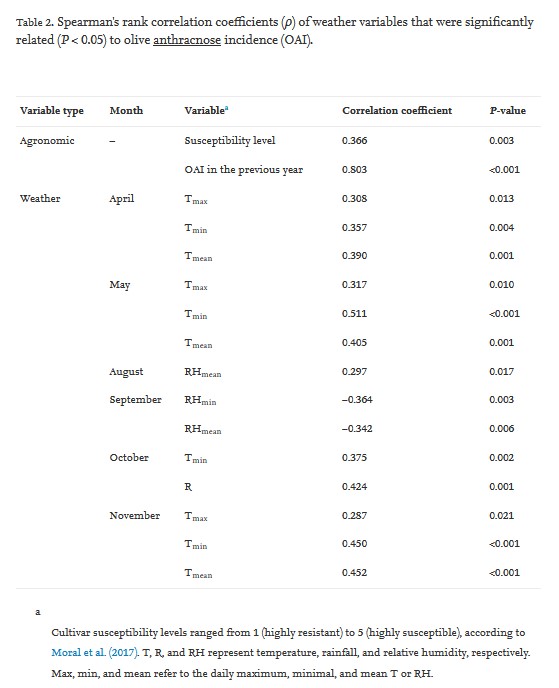
Task: Click the Correlation coefficient column header
Action: pos(397,111)
